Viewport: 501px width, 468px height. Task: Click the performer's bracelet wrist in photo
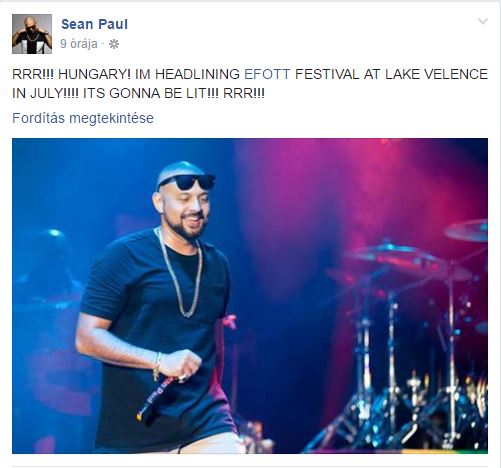tap(157, 366)
